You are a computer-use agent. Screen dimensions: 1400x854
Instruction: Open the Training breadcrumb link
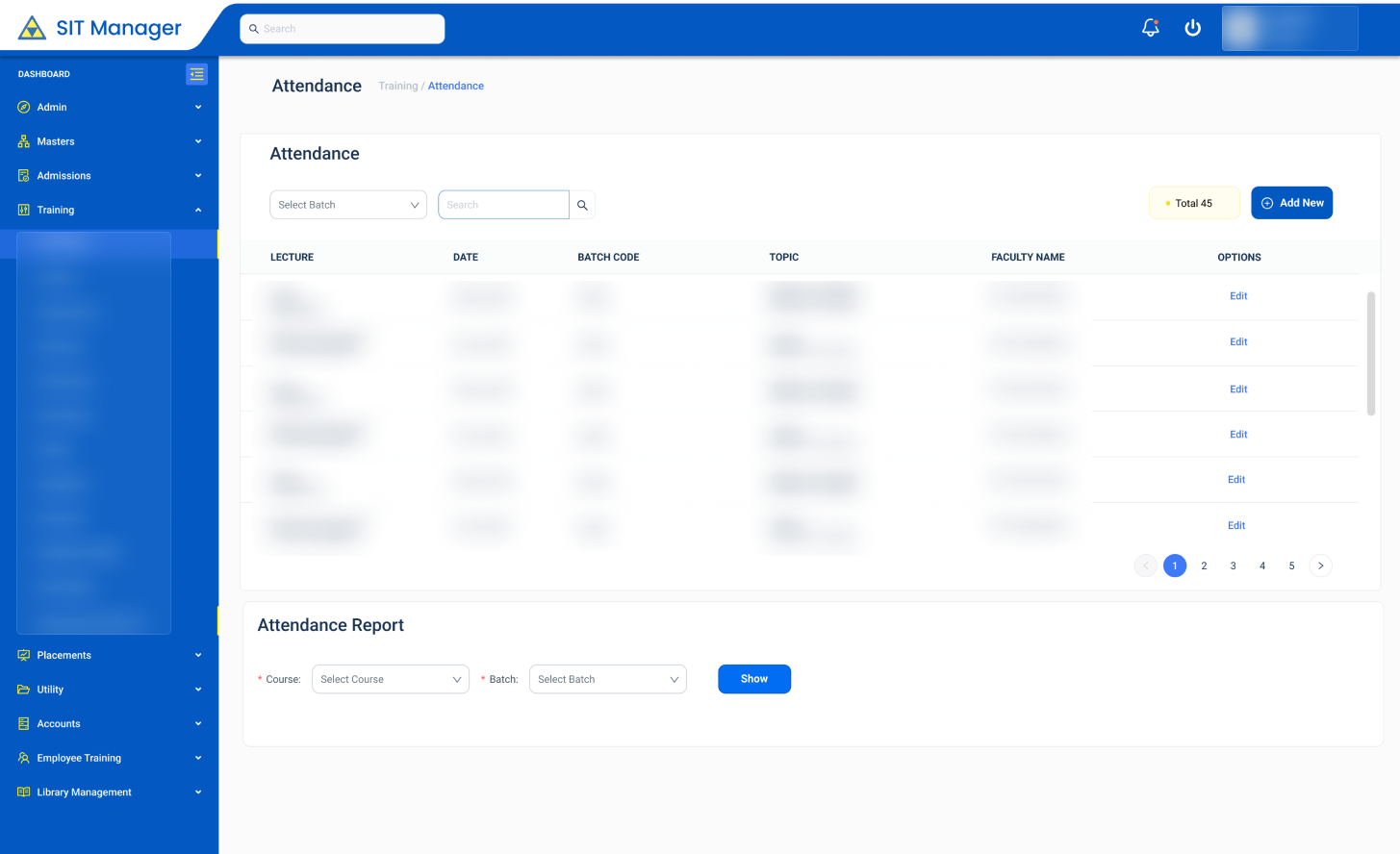pyautogui.click(x=397, y=86)
